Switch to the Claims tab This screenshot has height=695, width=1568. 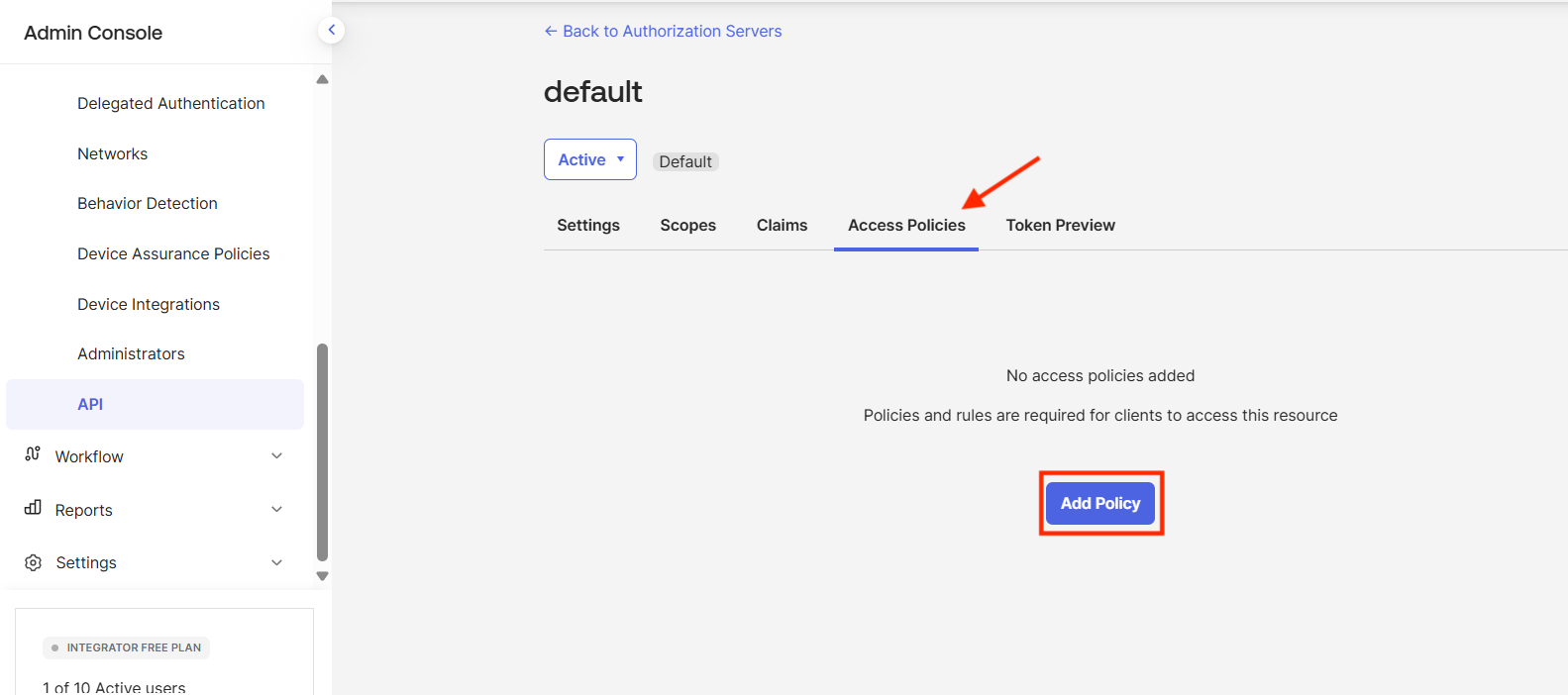[782, 226]
